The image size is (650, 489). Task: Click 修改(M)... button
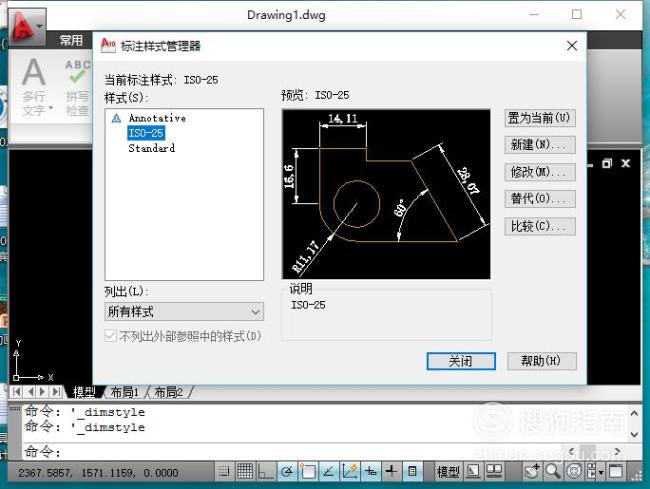[540, 172]
